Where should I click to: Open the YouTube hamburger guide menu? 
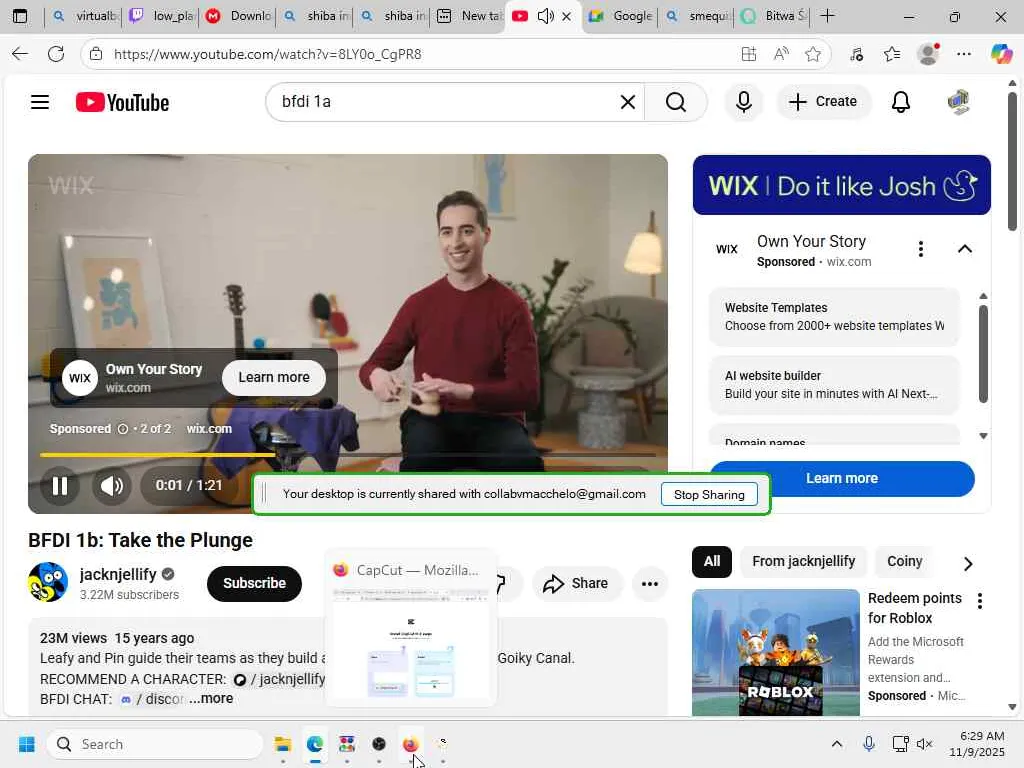pos(40,102)
